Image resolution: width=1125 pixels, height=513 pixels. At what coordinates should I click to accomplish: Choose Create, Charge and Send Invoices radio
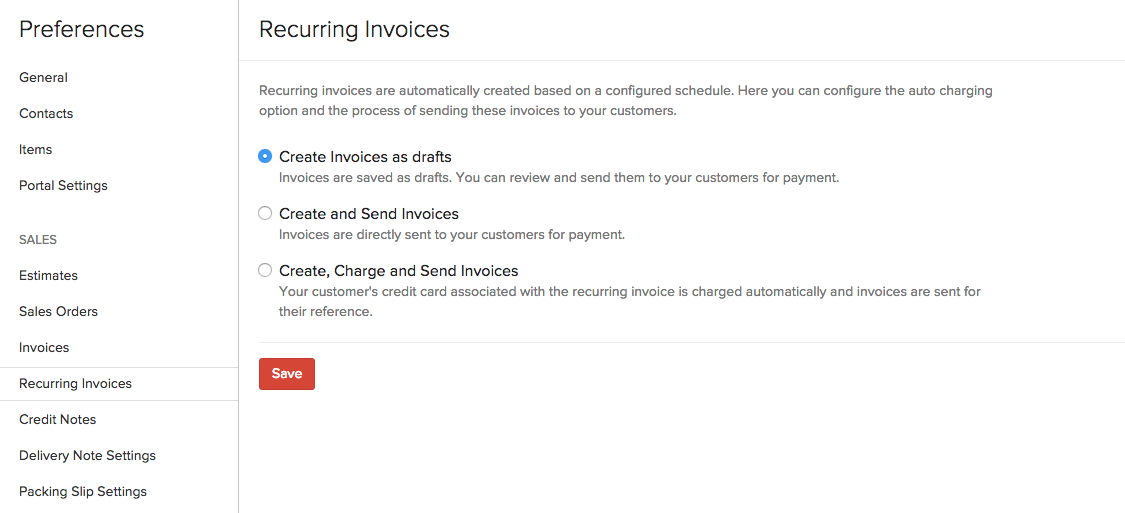click(265, 270)
